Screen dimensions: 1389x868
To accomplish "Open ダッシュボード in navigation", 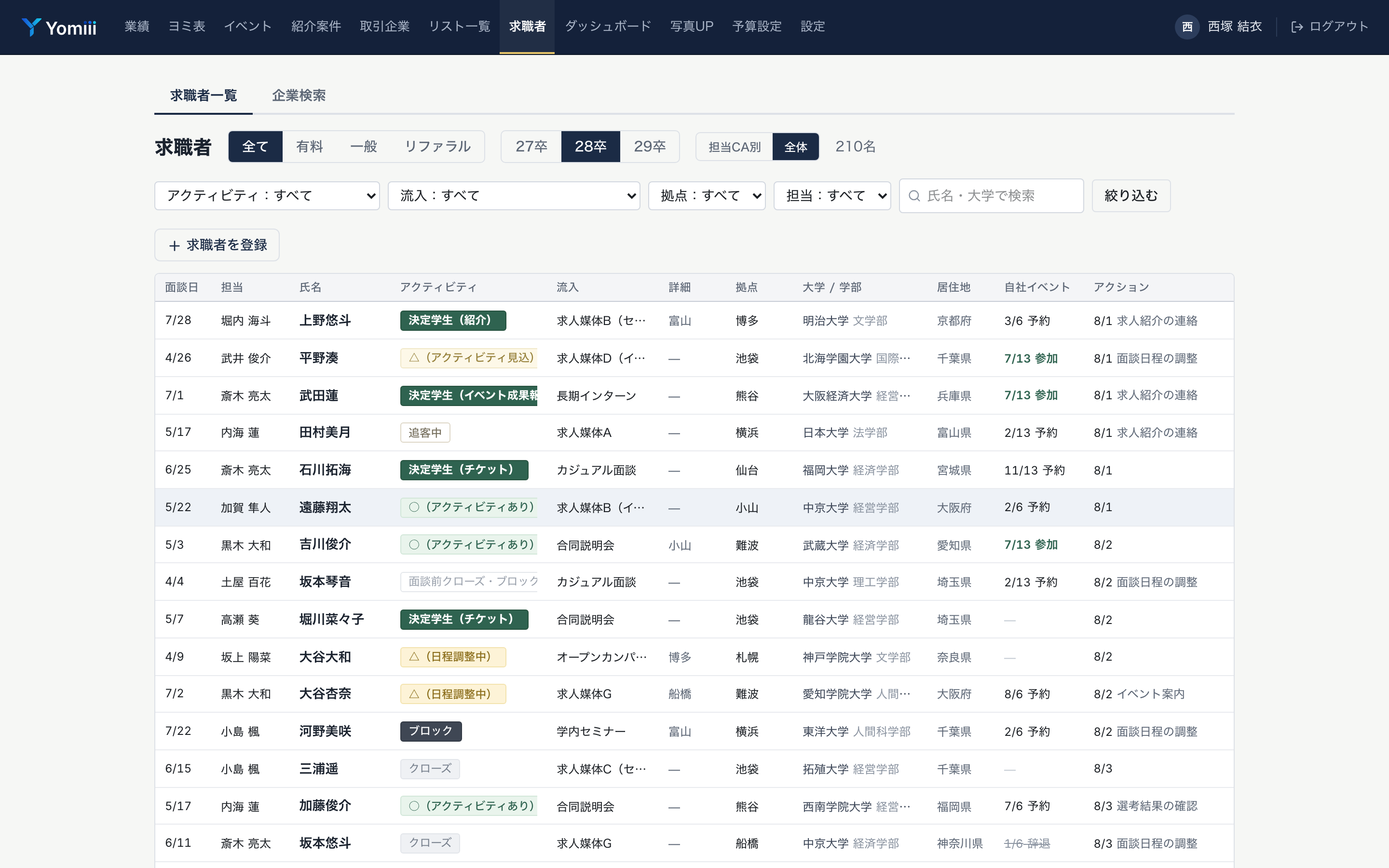I will click(x=608, y=27).
